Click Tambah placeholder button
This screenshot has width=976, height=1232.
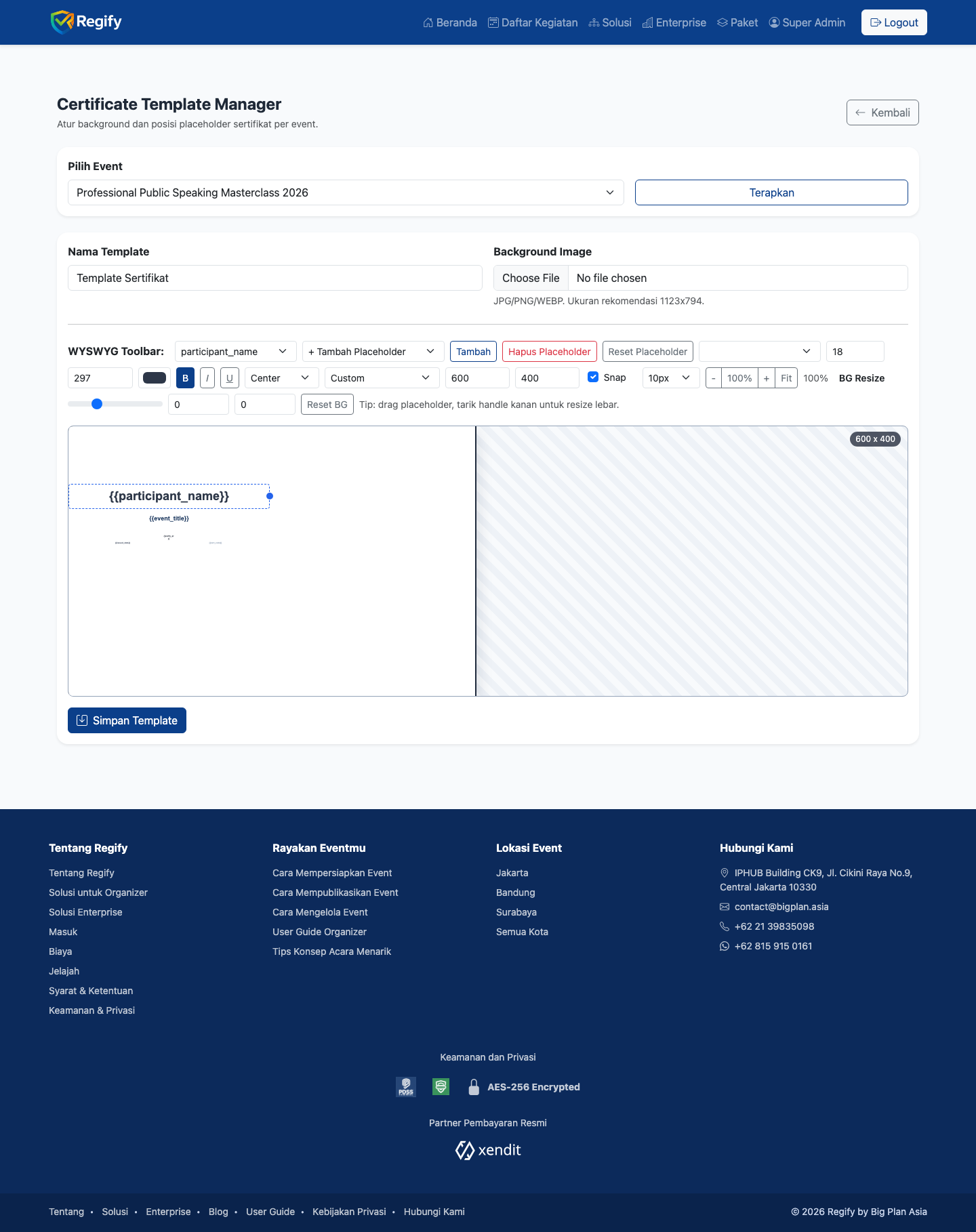click(x=473, y=352)
